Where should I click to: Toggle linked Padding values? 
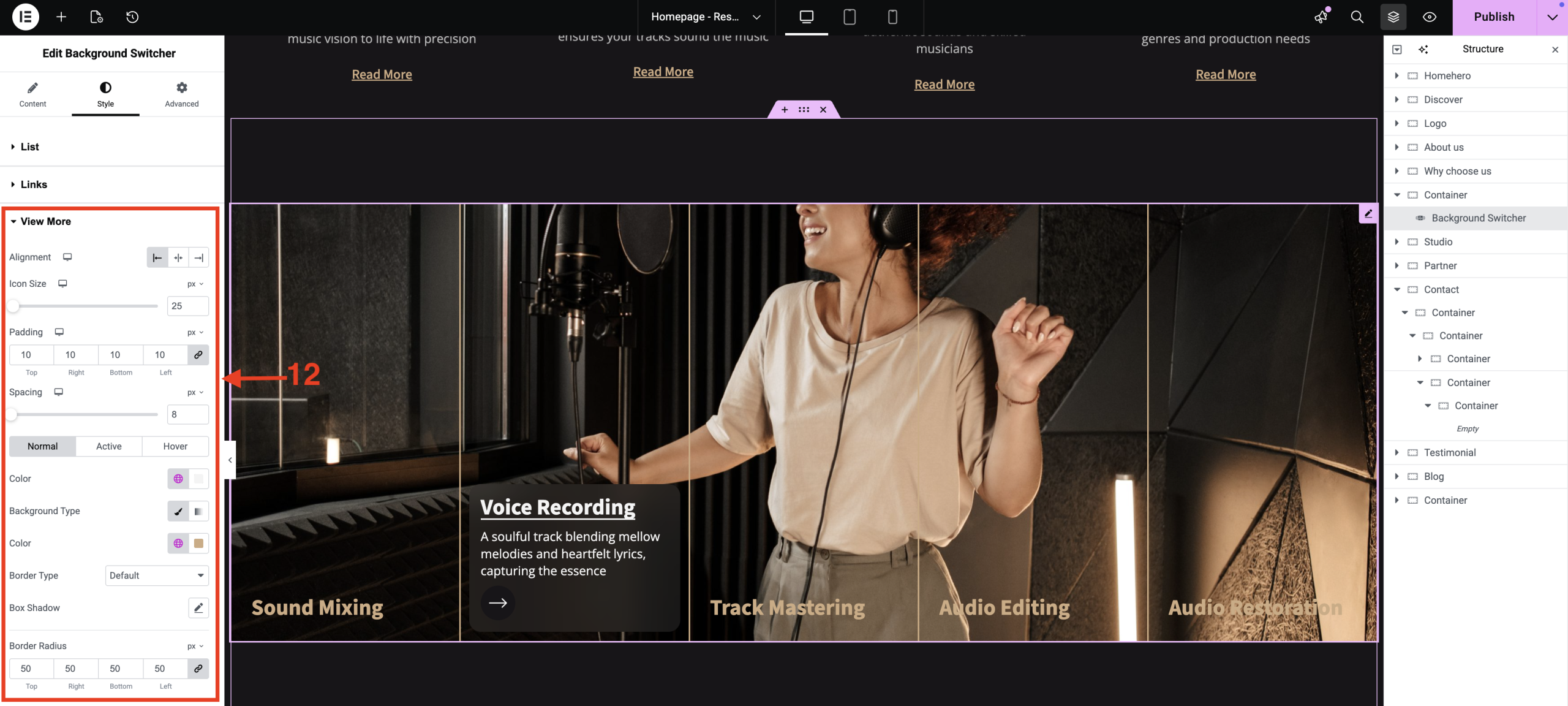[198, 355]
